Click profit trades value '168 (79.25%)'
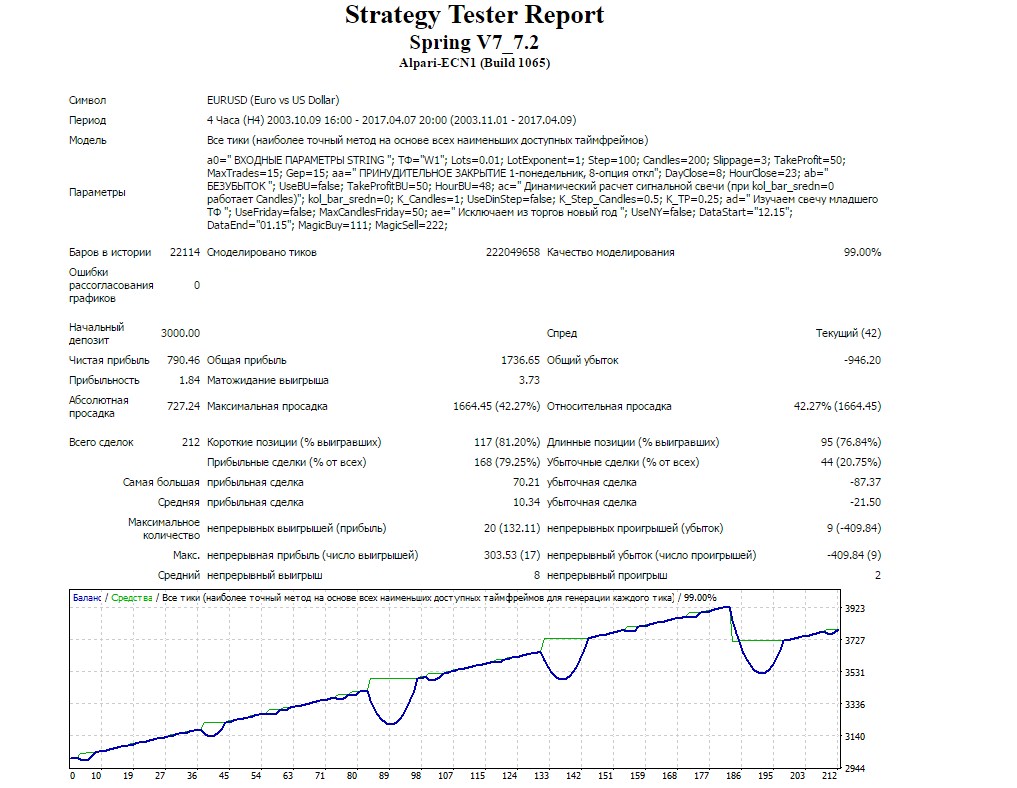1017x788 pixels. point(507,462)
